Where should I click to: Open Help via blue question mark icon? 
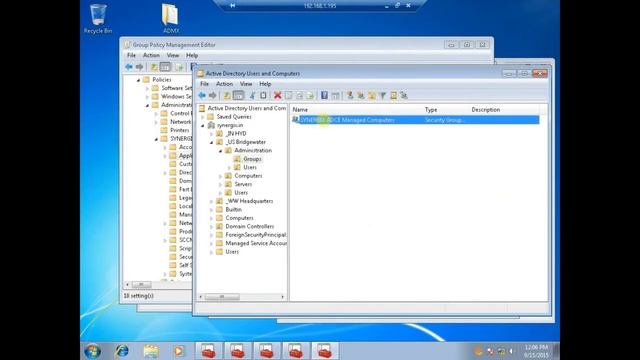(x=324, y=96)
